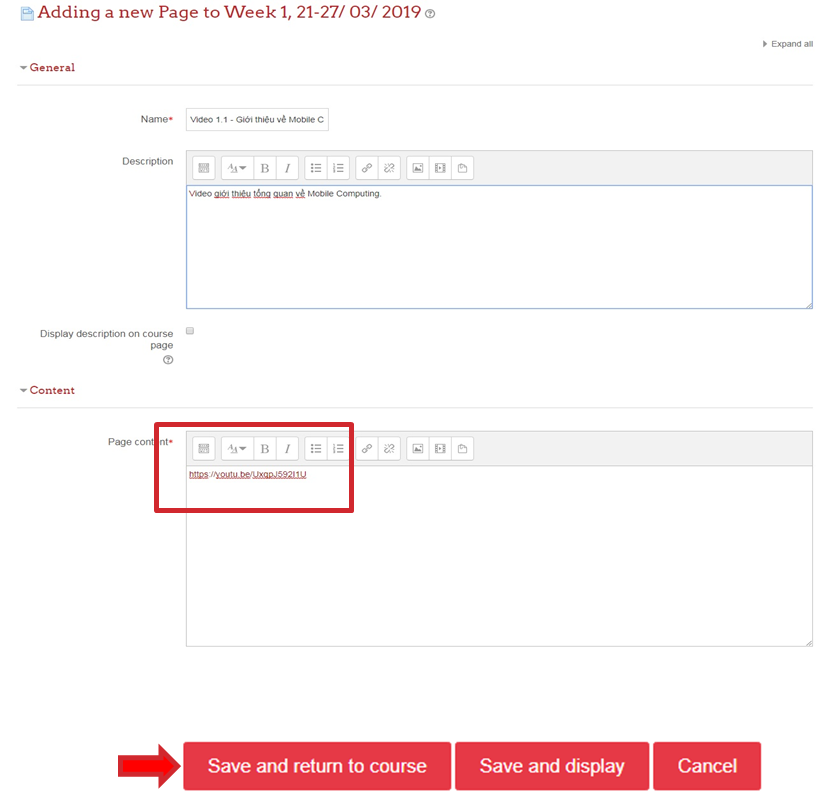Click into the Name text field

point(257,120)
